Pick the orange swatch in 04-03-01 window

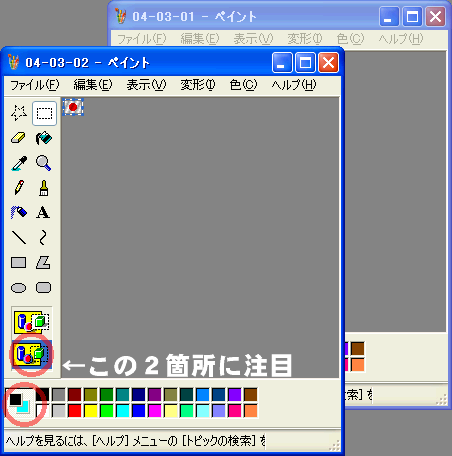point(358,365)
